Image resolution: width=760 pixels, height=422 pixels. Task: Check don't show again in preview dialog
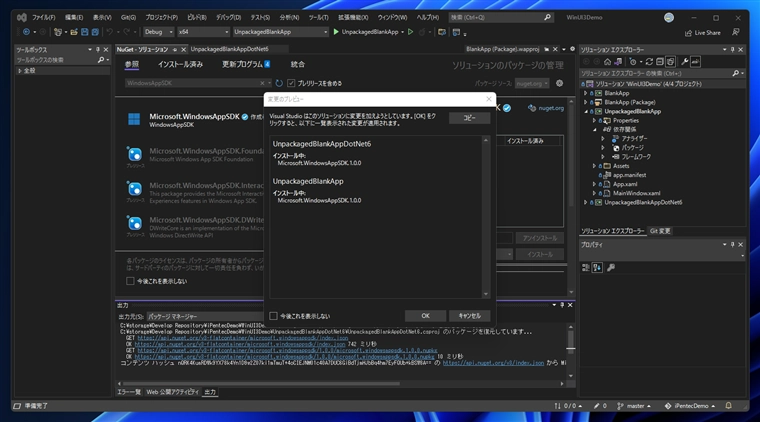(273, 316)
